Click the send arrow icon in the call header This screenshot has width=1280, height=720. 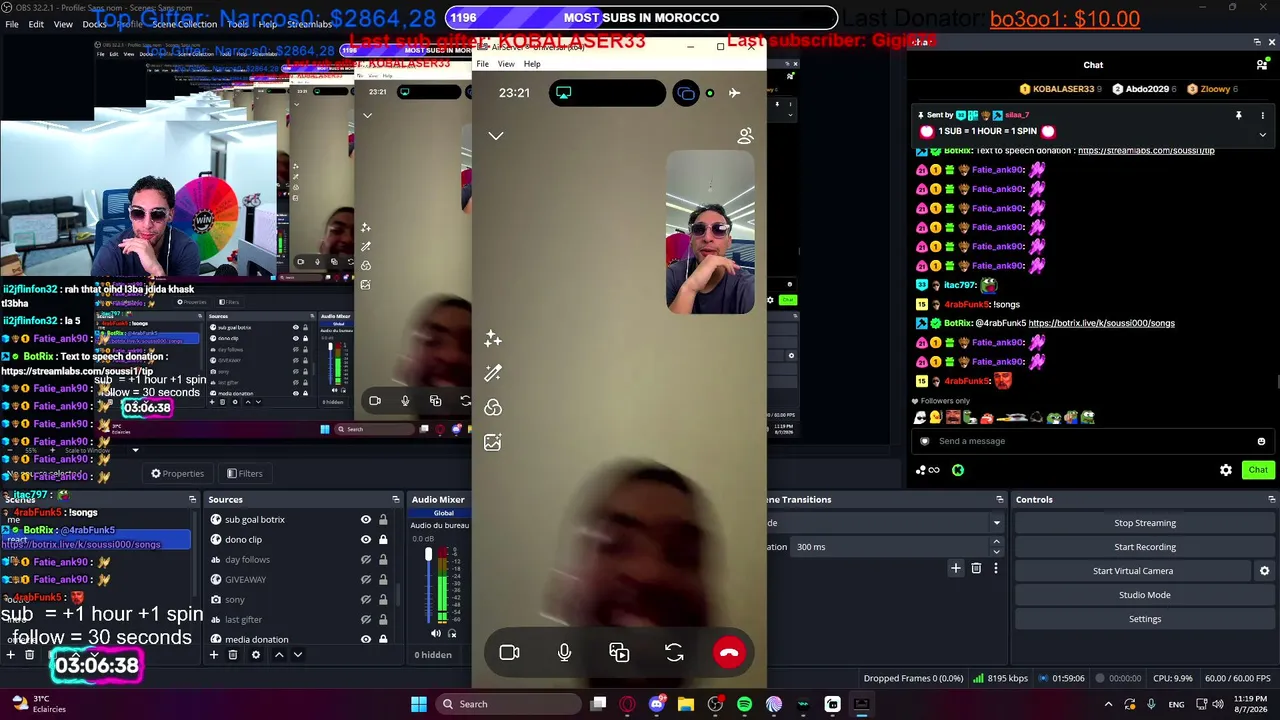click(x=734, y=93)
